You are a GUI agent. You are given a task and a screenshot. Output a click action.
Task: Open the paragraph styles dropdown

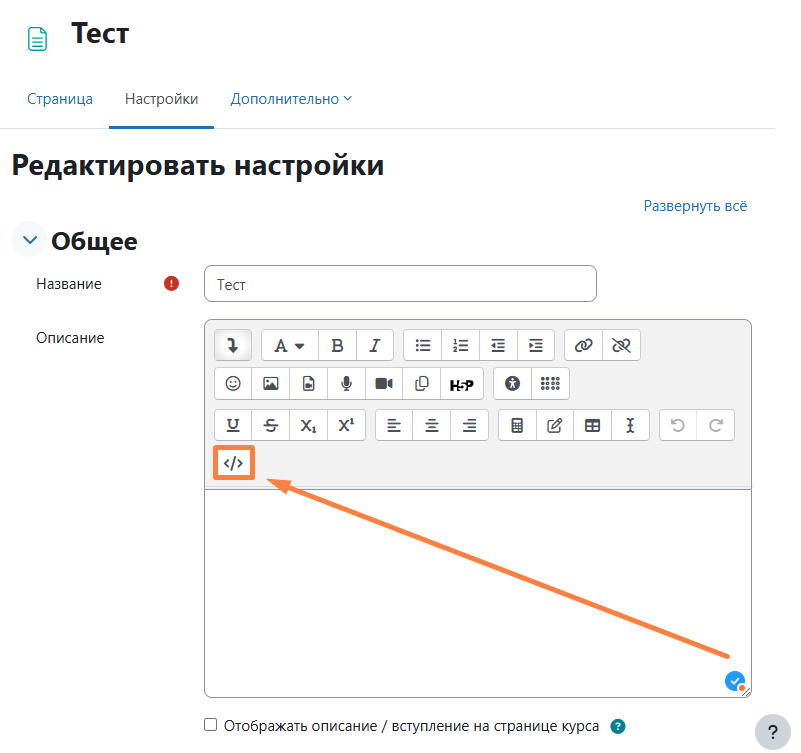click(290, 345)
